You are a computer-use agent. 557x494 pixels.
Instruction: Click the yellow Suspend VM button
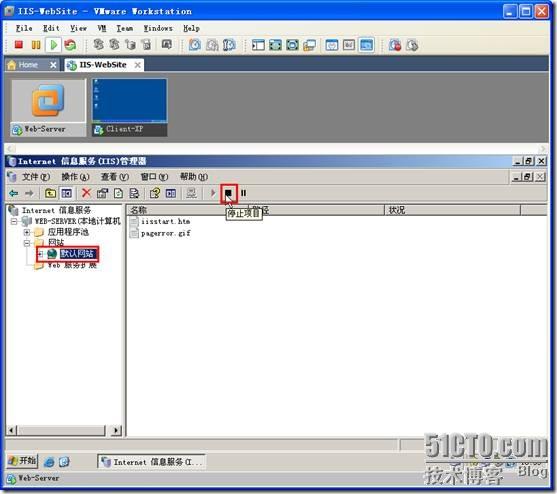pos(36,45)
